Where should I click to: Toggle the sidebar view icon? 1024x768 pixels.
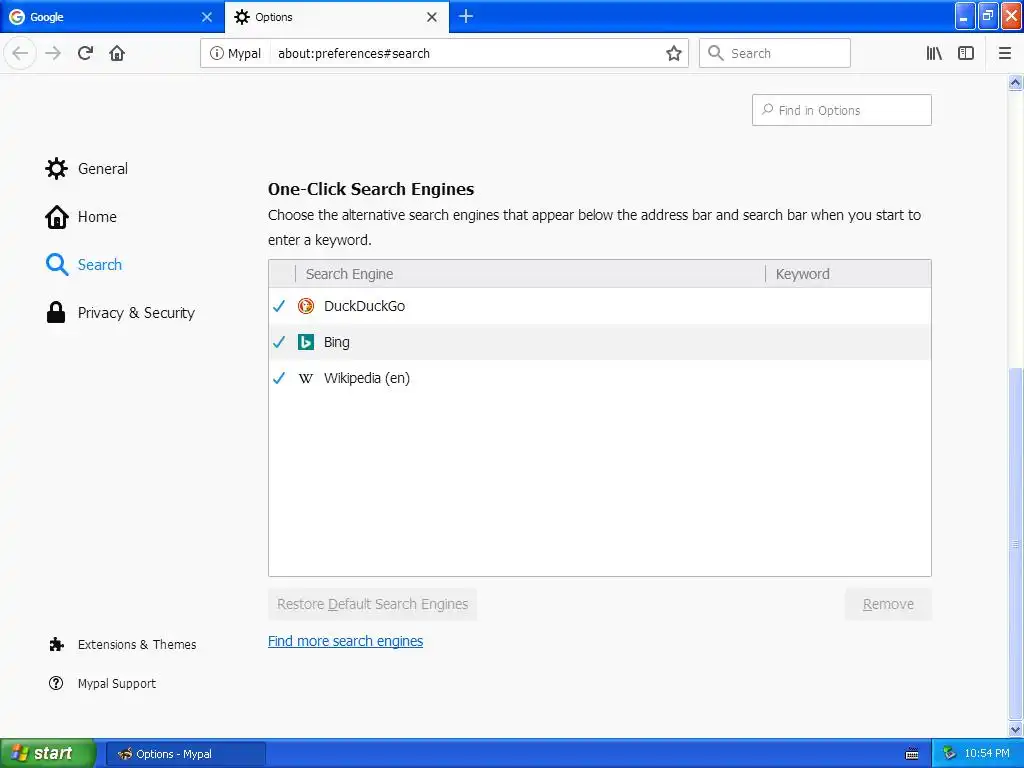966,53
